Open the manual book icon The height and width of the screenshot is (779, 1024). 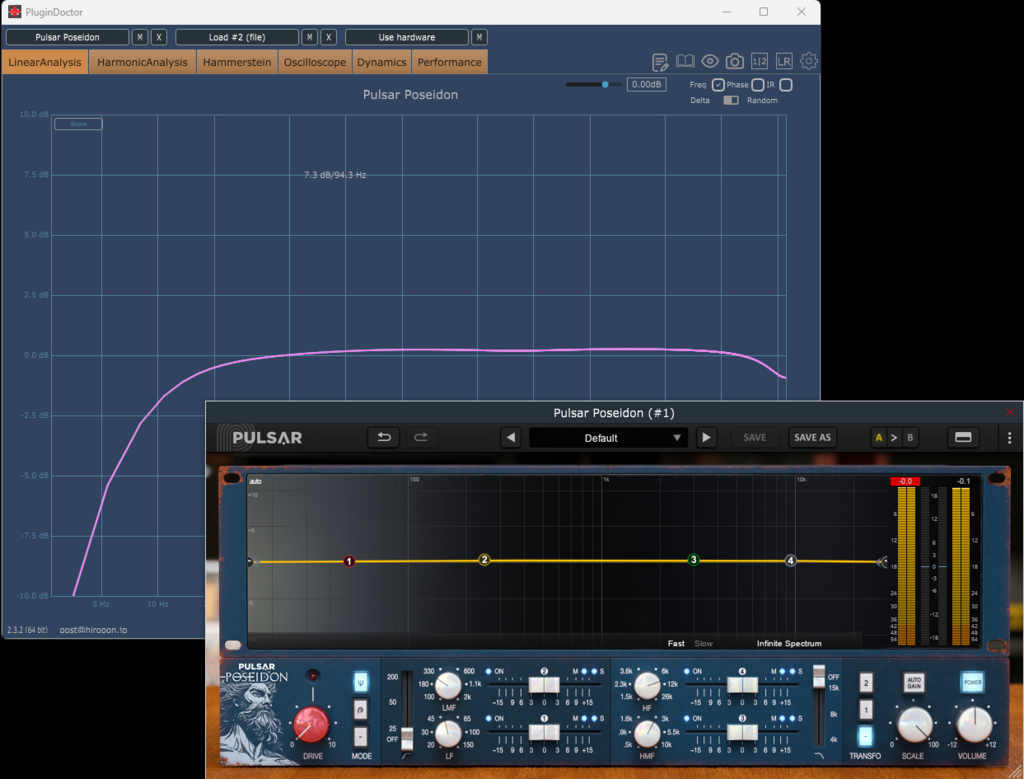click(x=684, y=61)
